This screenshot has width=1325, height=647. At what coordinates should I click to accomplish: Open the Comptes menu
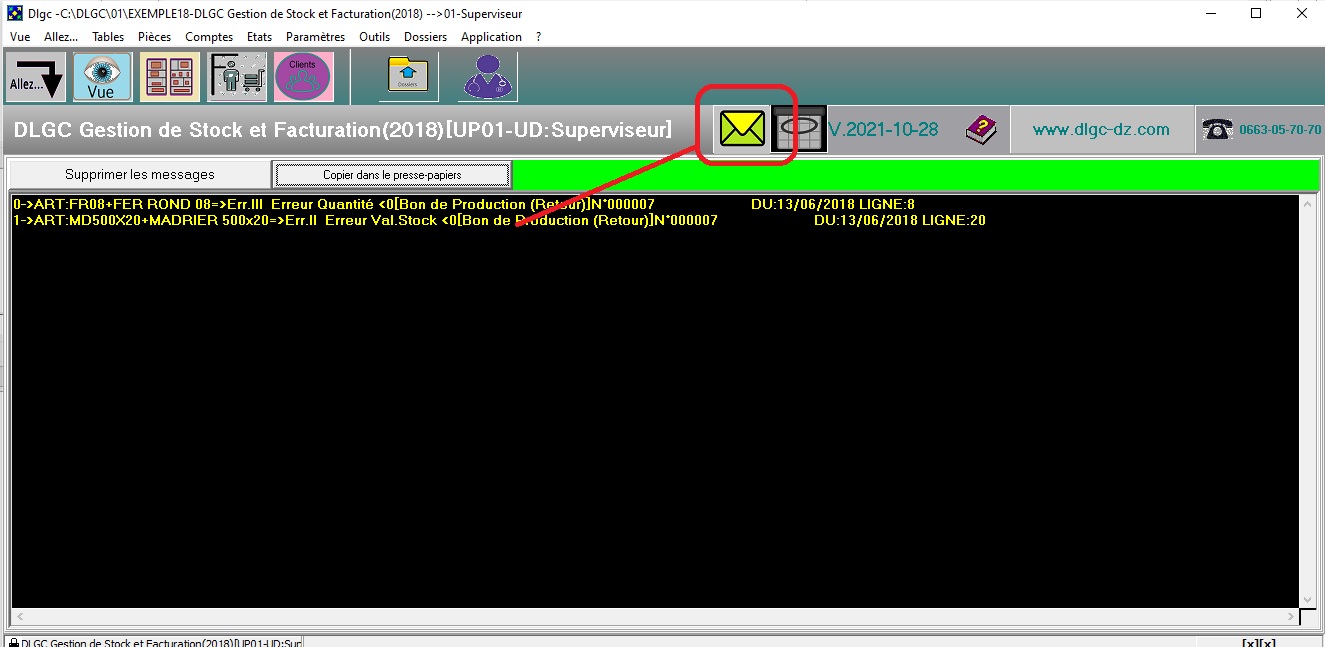coord(209,37)
